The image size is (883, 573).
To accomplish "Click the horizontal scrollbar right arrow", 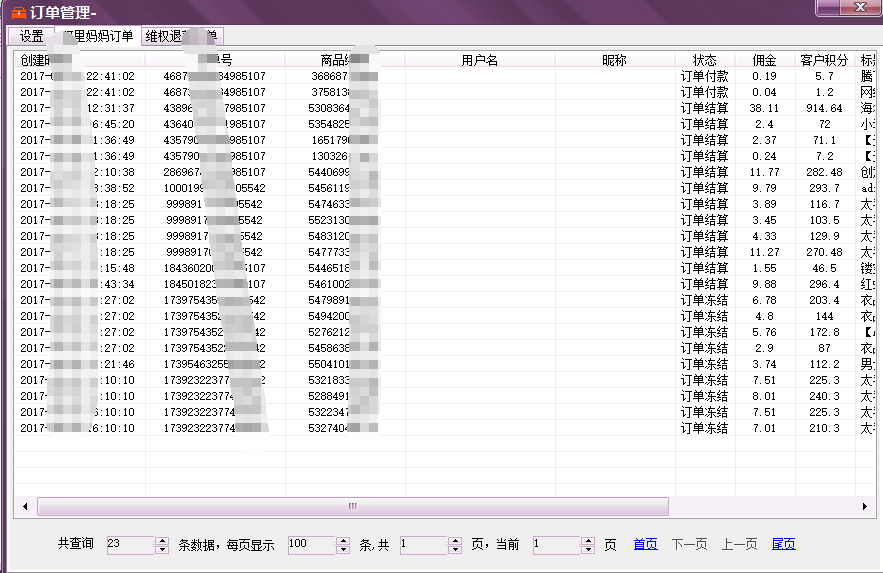I will point(864,506).
